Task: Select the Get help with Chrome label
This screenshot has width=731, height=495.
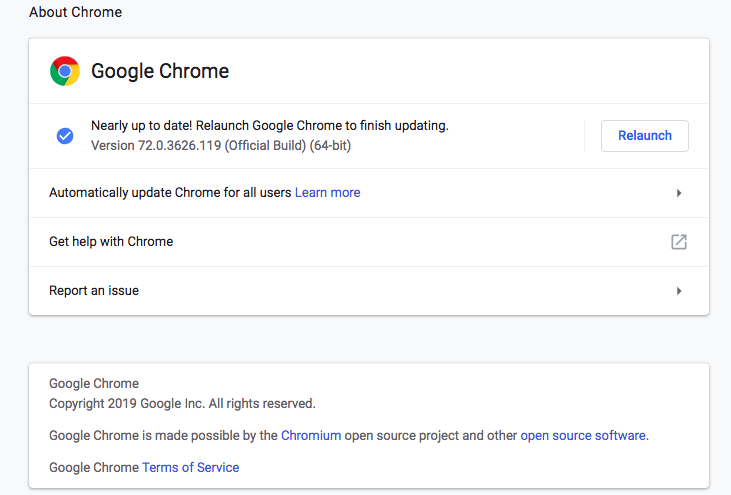Action: (111, 241)
